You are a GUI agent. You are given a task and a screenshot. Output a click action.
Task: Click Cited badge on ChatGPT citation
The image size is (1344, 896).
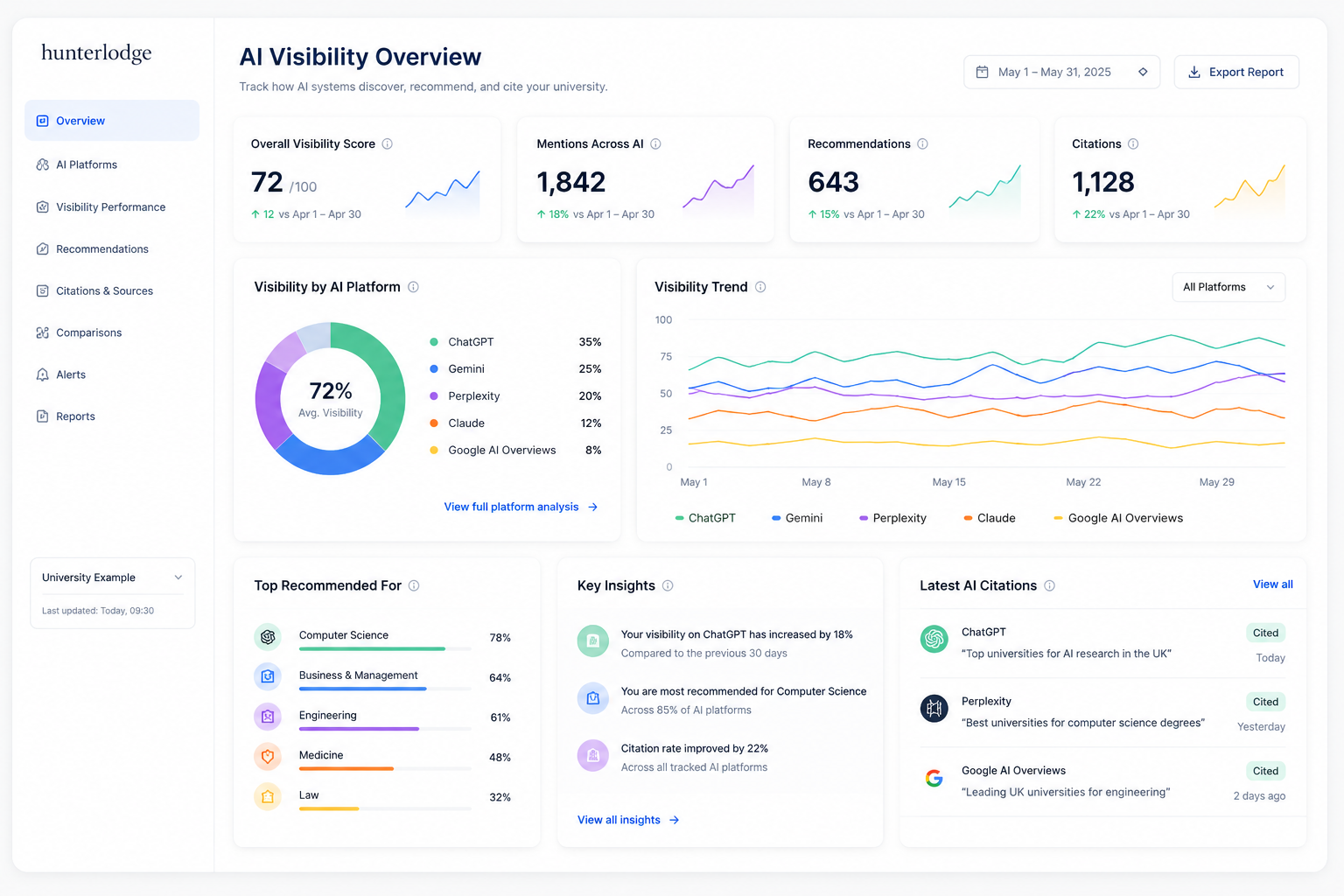tap(1265, 633)
